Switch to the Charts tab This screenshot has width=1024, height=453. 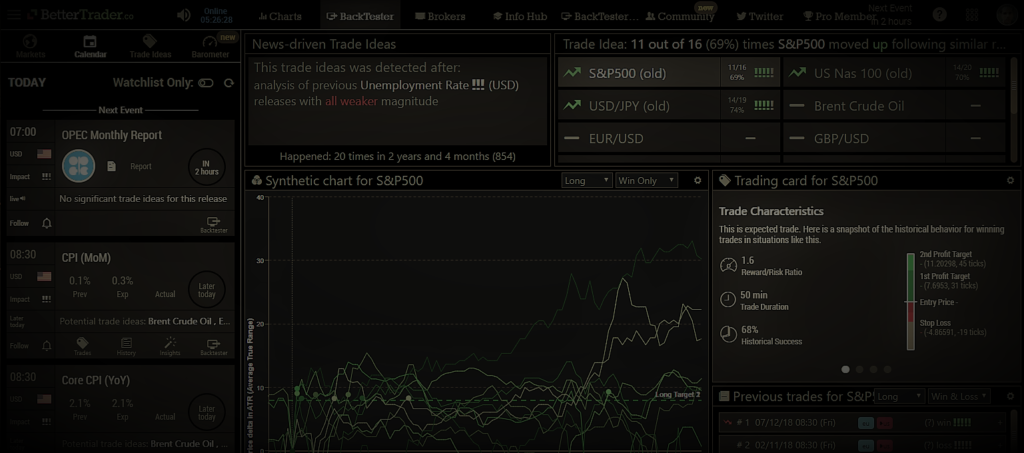pyautogui.click(x=279, y=16)
